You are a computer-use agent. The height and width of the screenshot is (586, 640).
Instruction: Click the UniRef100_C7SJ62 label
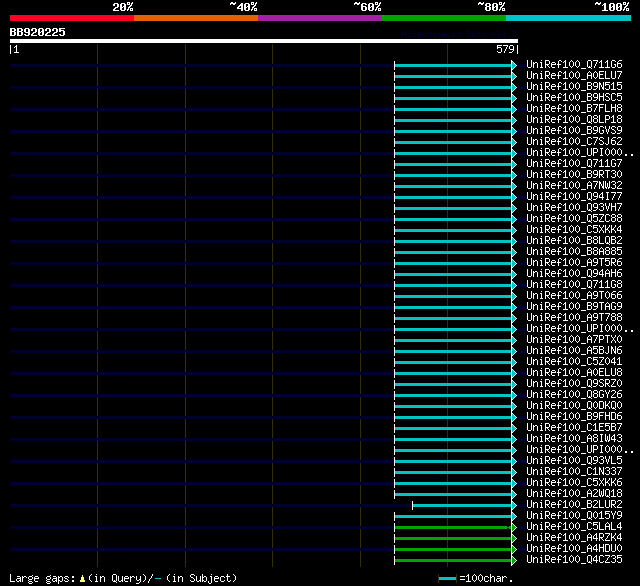(x=574, y=142)
